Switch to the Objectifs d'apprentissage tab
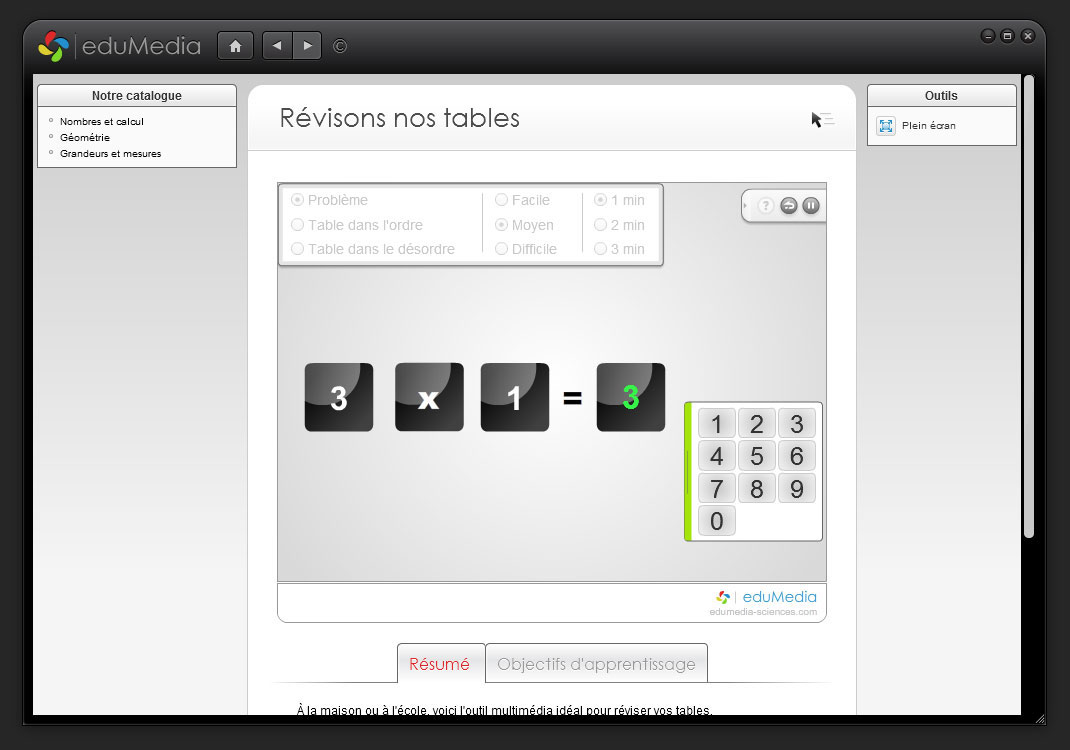Viewport: 1070px width, 750px height. 596,664
